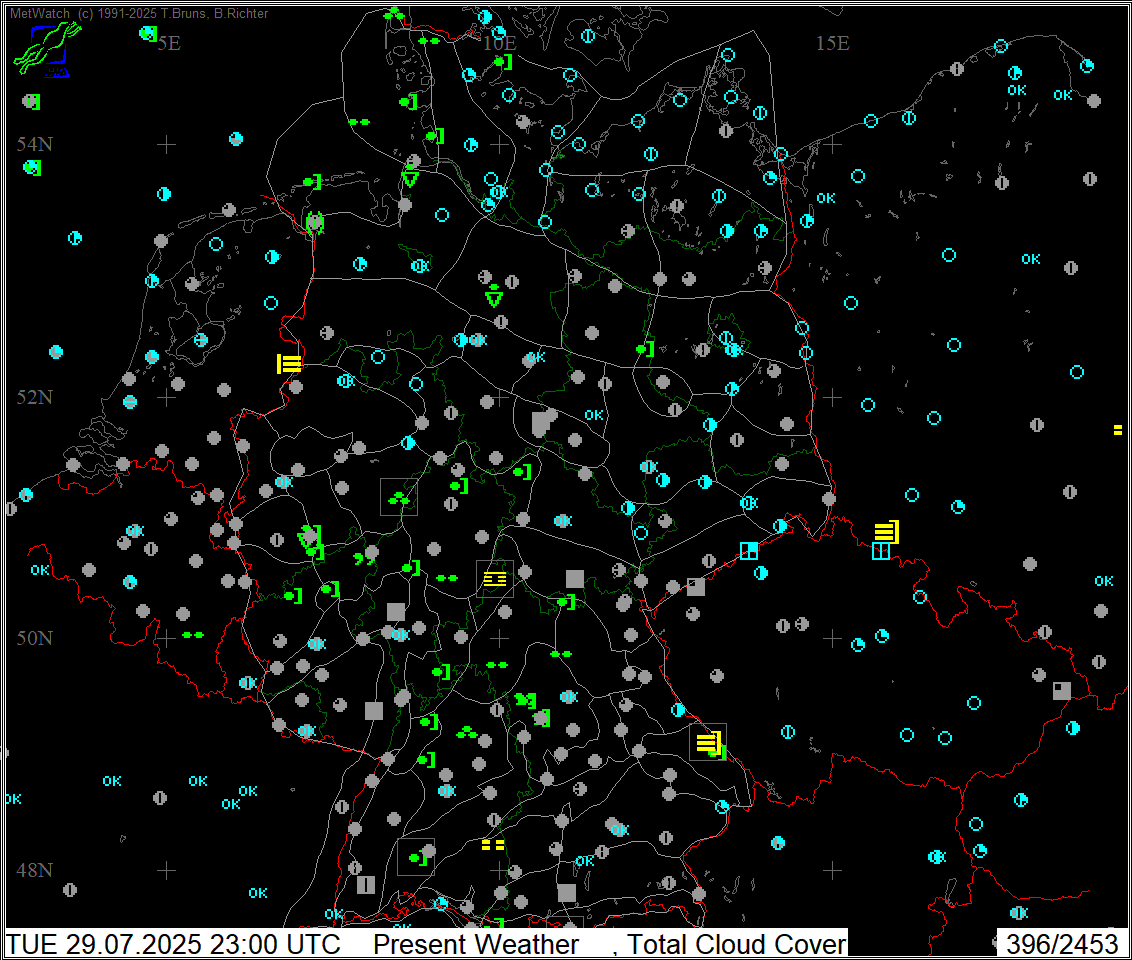Select the boxed yellow fog symbol on the Bavarian-Czech border

pyautogui.click(x=708, y=742)
